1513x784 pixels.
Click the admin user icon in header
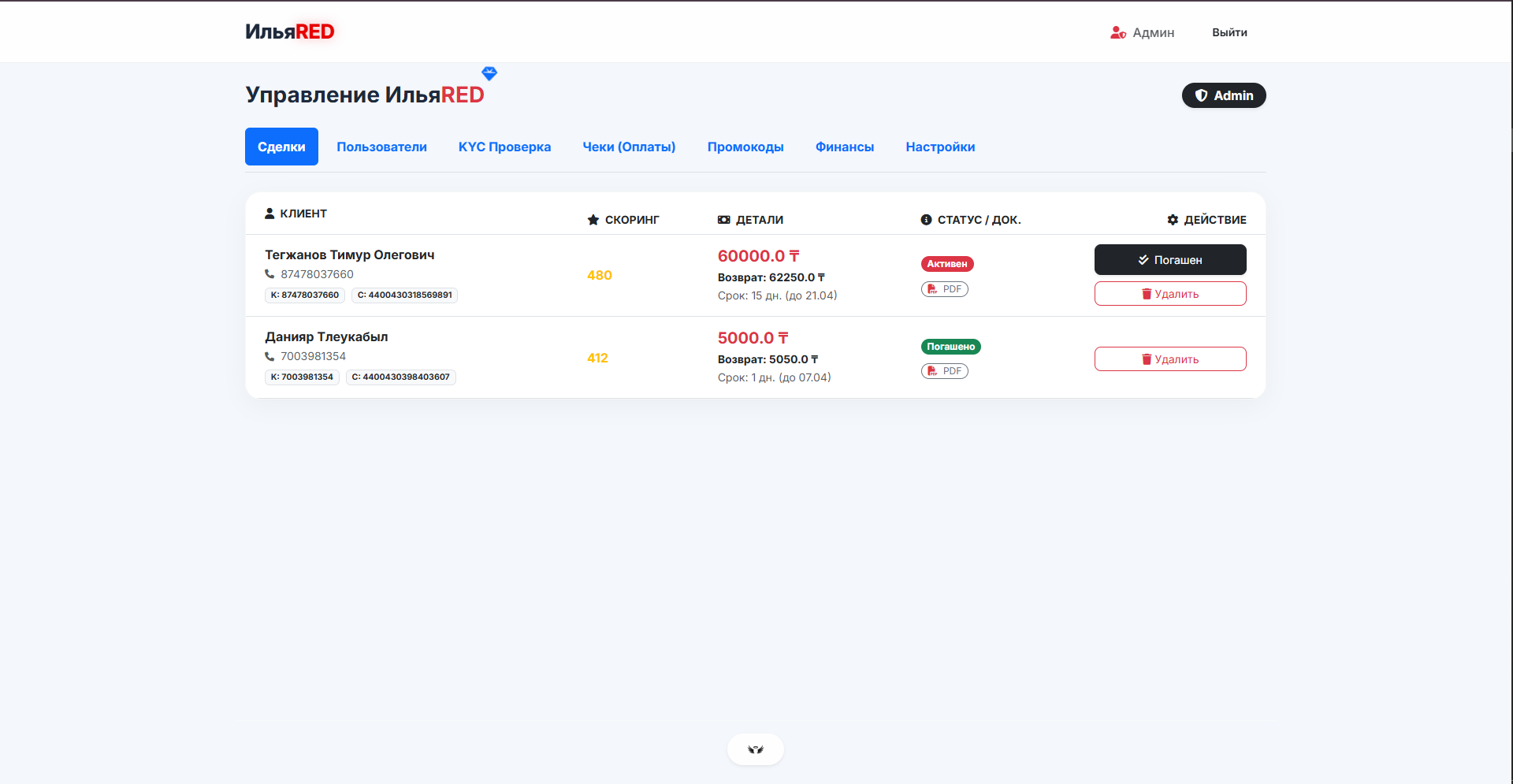point(1117,32)
